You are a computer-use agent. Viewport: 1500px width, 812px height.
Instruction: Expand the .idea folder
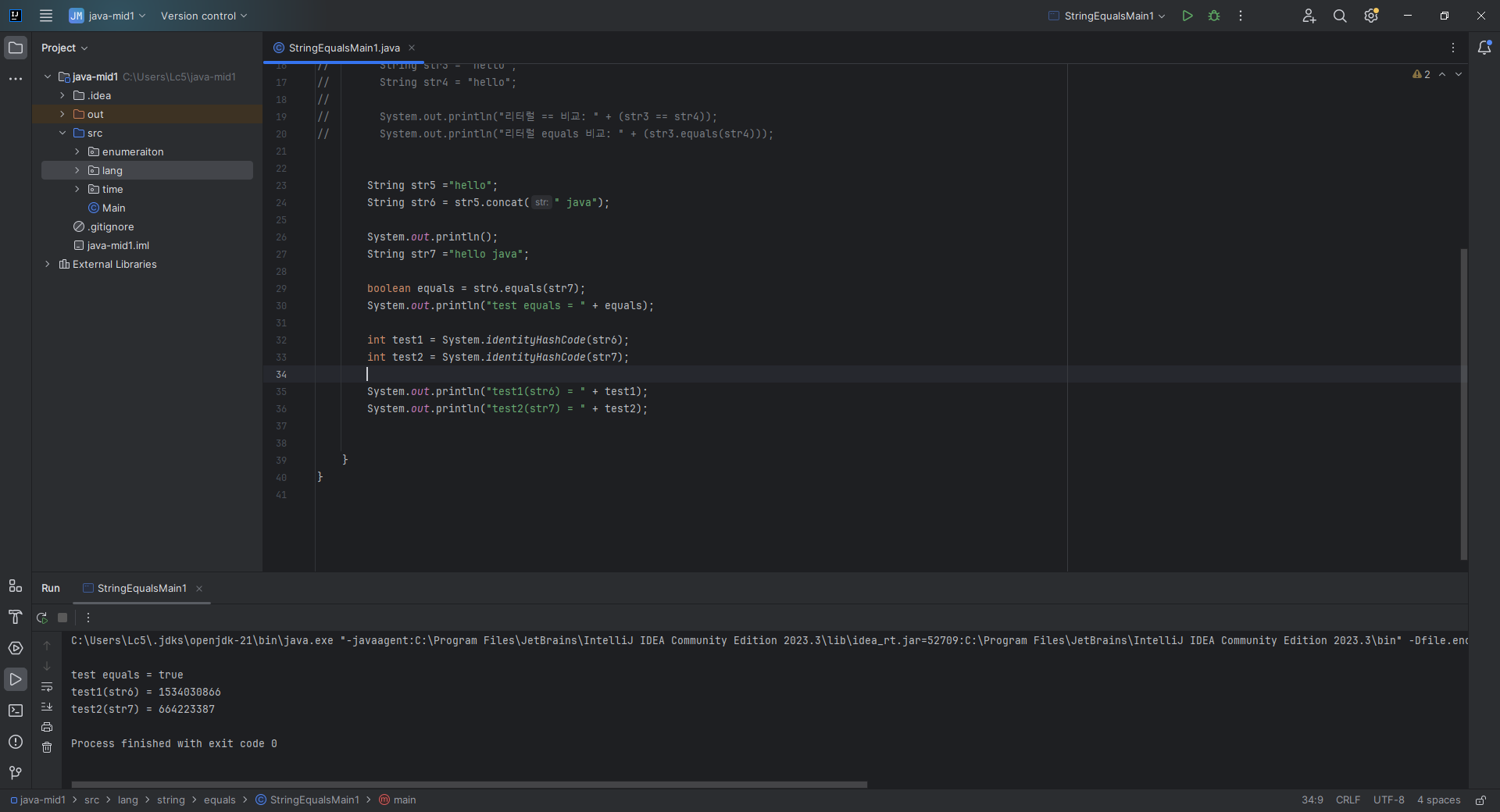click(x=62, y=95)
